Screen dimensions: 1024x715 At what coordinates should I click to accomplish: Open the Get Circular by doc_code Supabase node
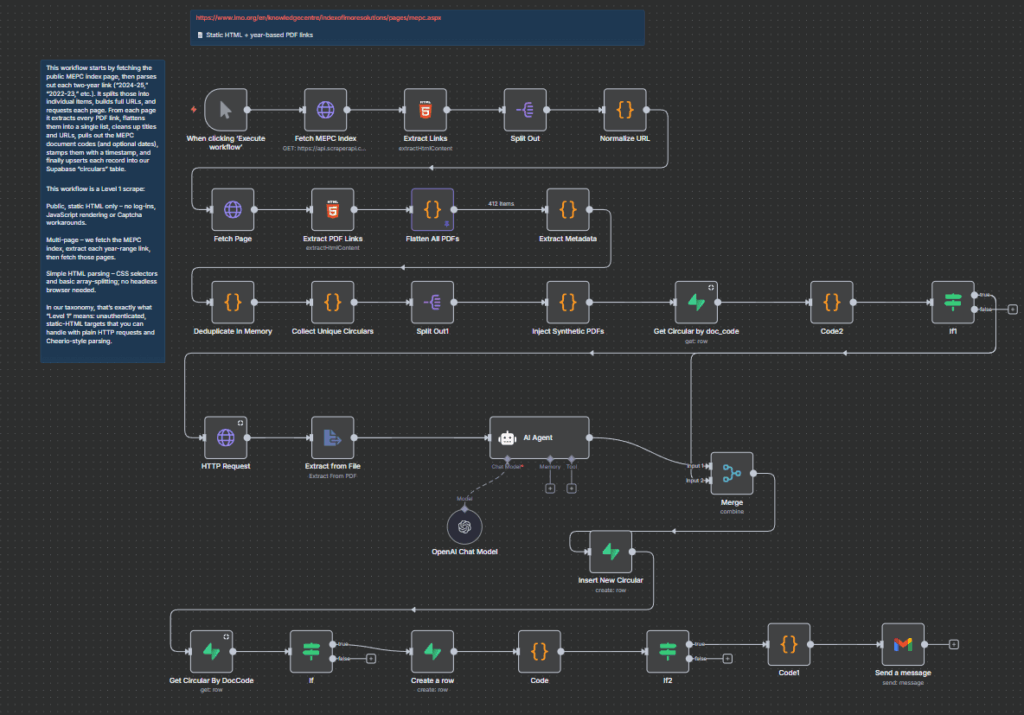(x=695, y=301)
